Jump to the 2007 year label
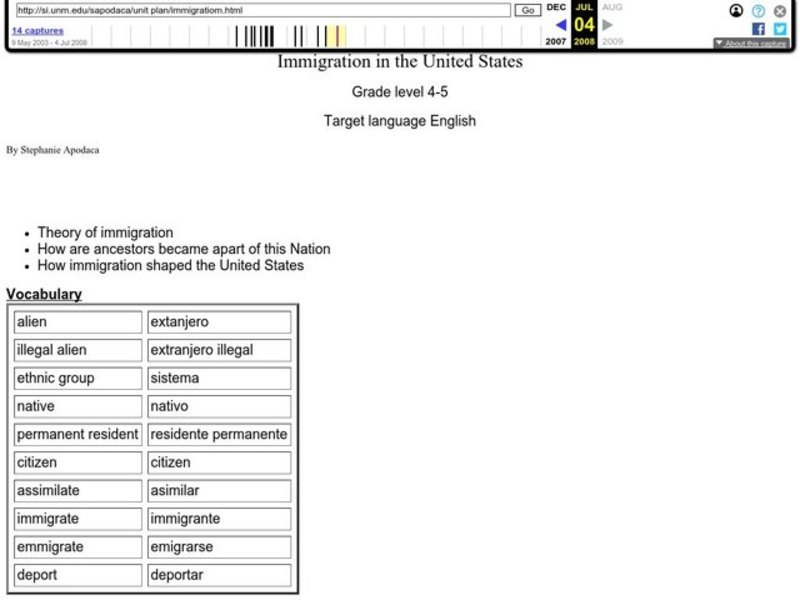 pos(556,42)
